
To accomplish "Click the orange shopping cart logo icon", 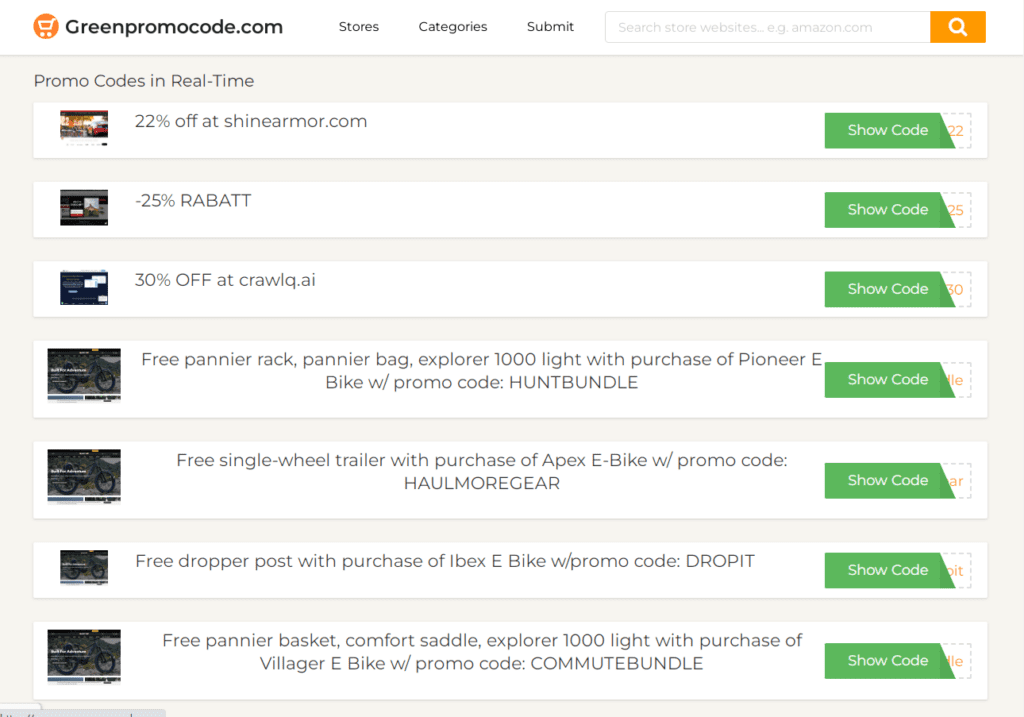I will [x=46, y=27].
